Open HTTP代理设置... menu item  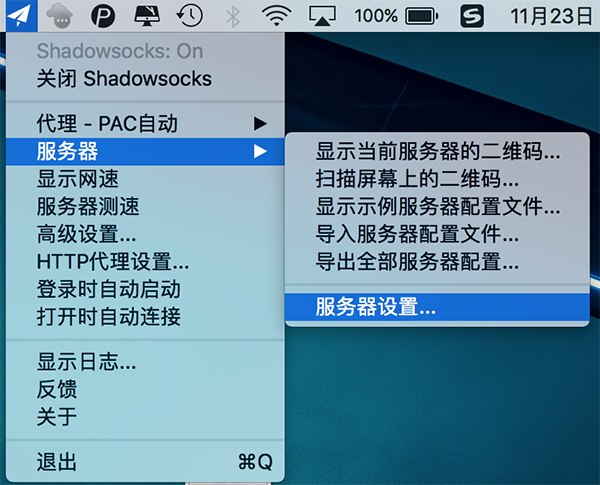point(145,261)
